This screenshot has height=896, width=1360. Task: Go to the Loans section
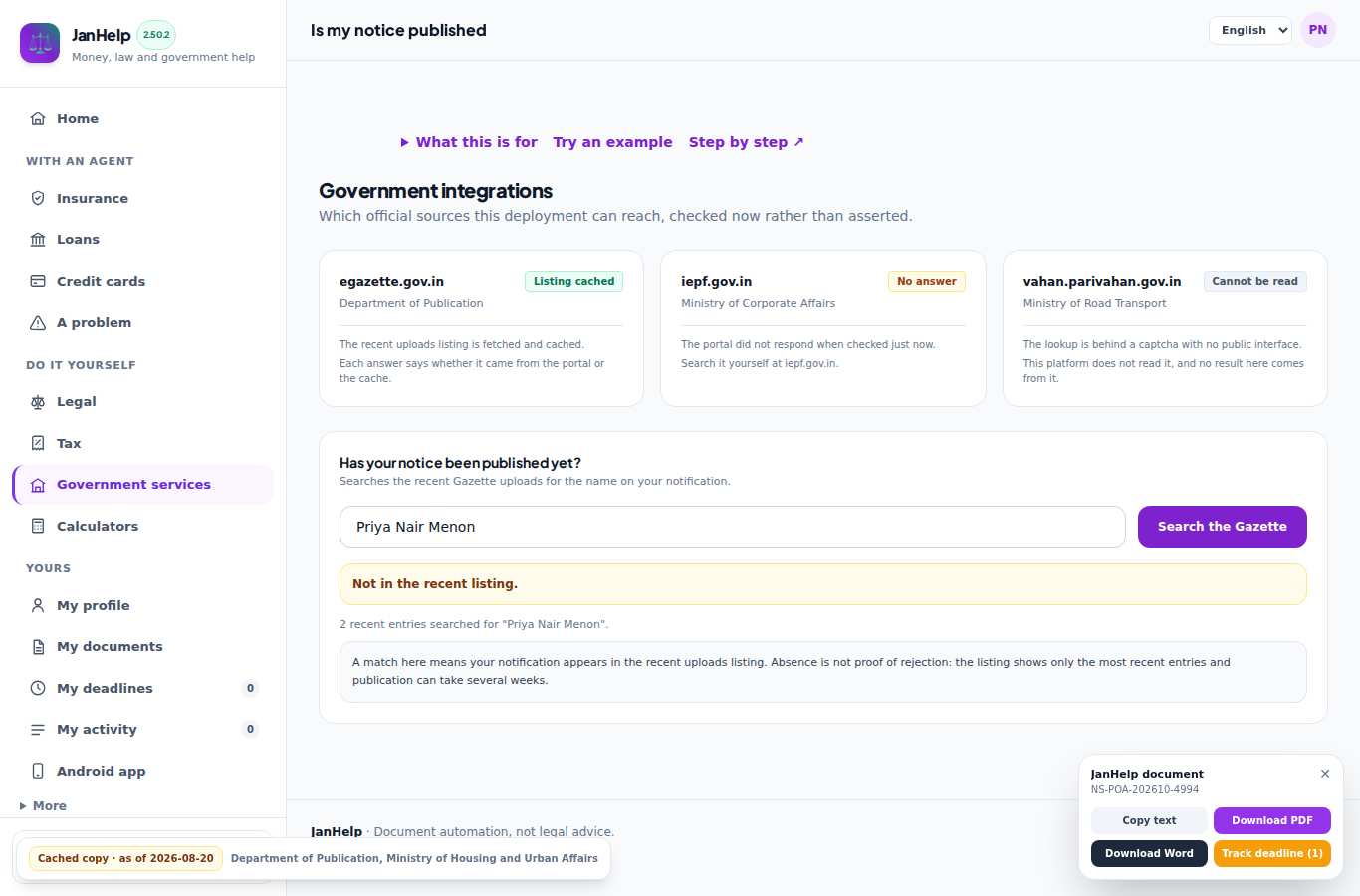click(142, 239)
